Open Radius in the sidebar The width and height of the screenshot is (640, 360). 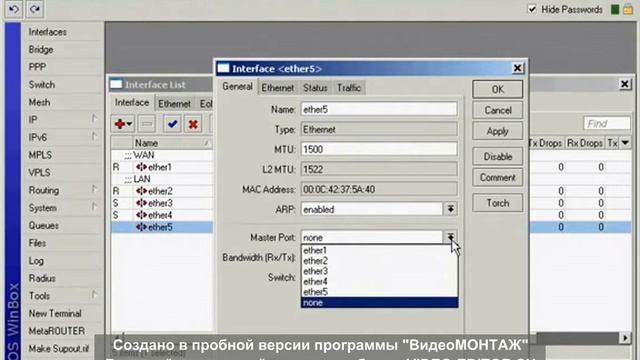pyautogui.click(x=42, y=278)
